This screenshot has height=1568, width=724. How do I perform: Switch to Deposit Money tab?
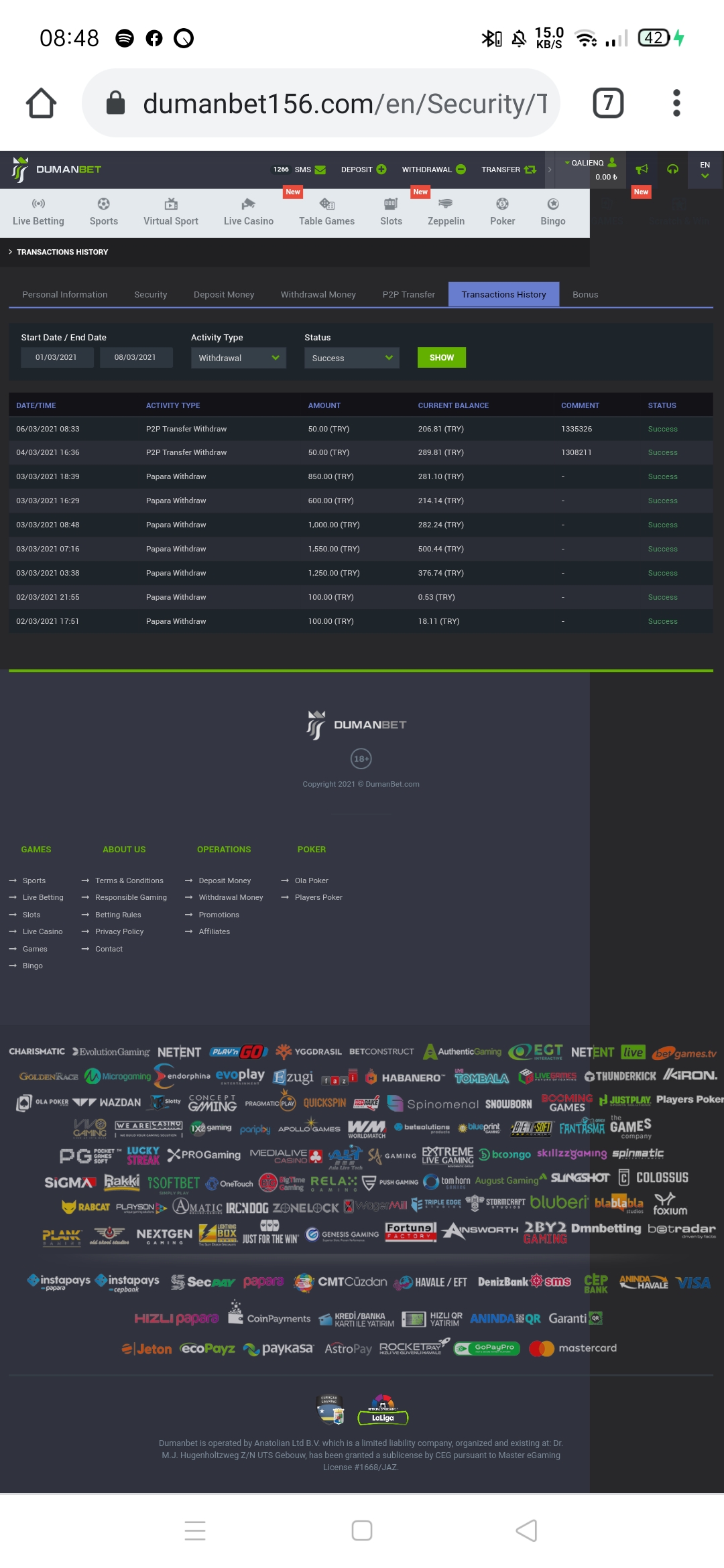224,294
